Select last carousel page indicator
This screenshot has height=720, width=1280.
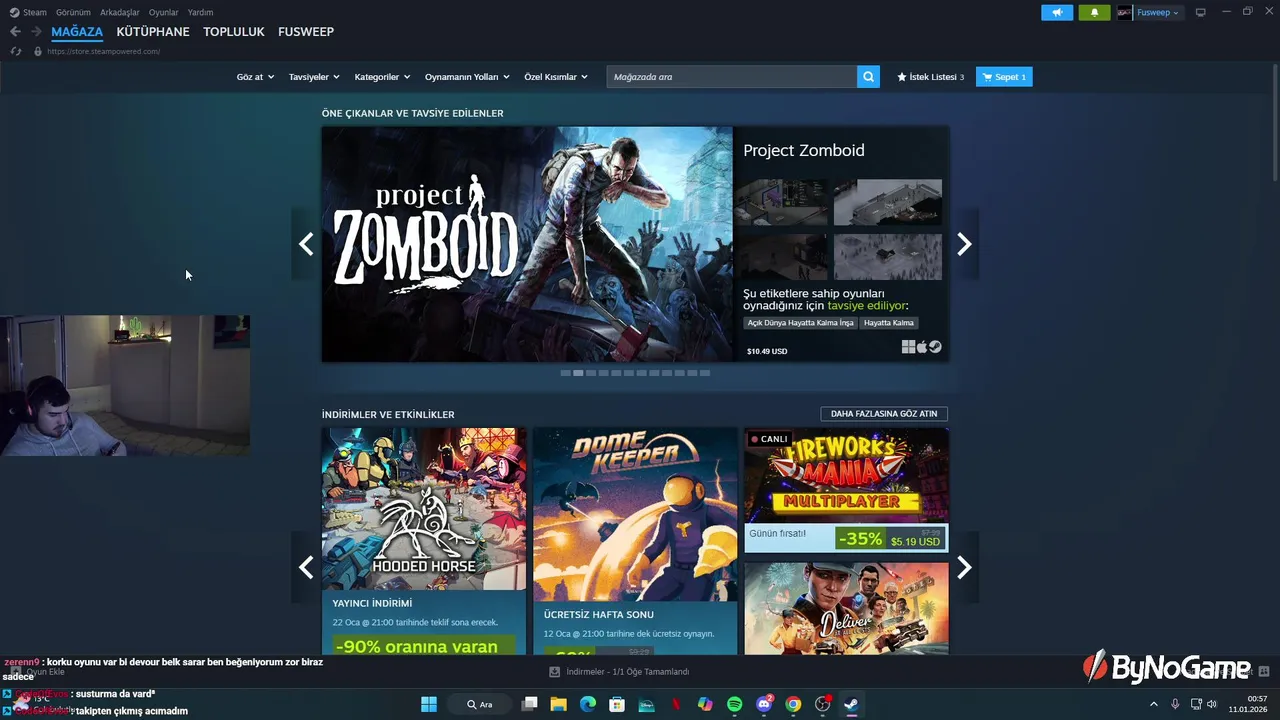point(705,373)
